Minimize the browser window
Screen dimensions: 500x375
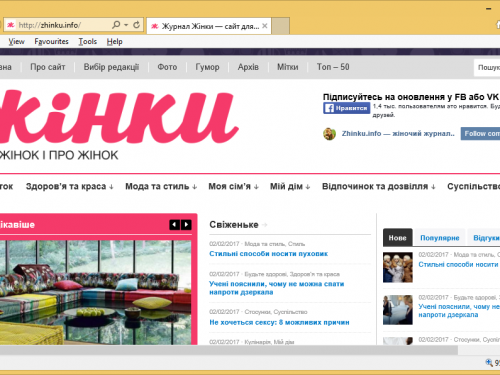[488, 9]
